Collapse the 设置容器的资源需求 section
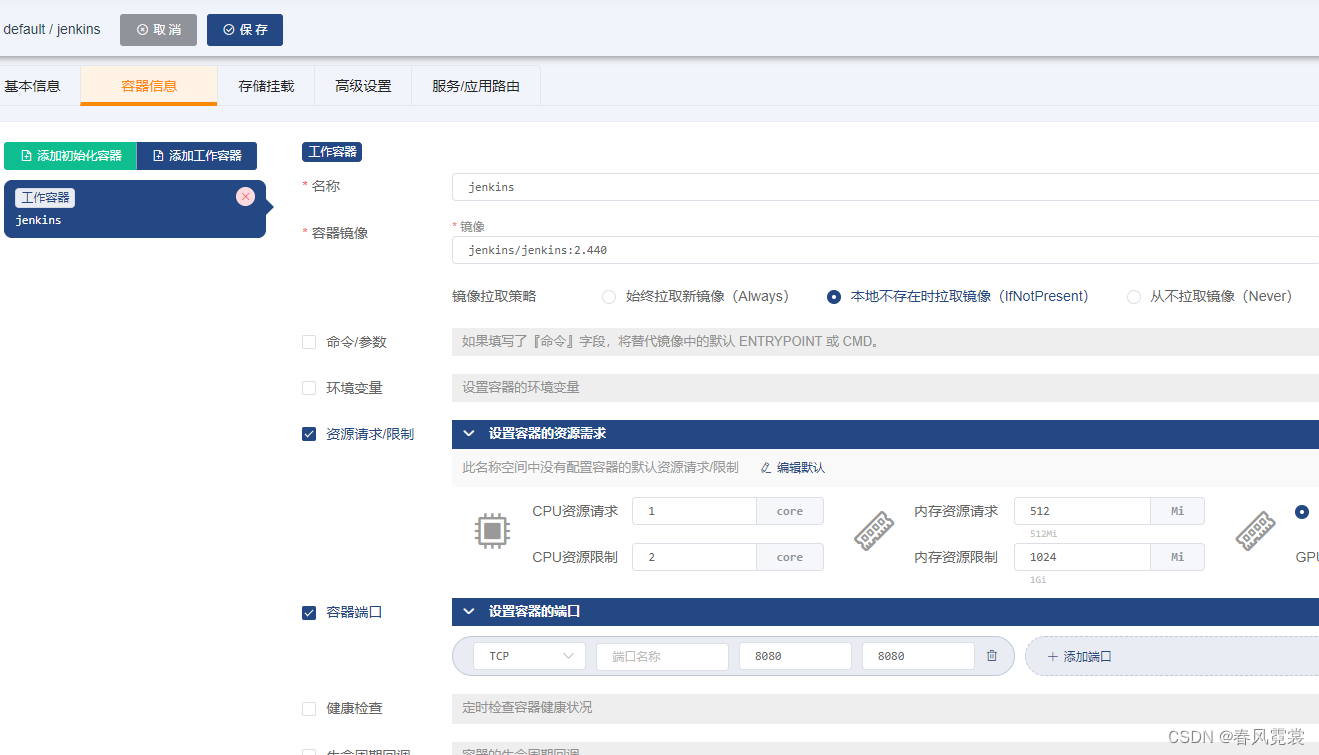The image size is (1319, 755). pos(469,433)
